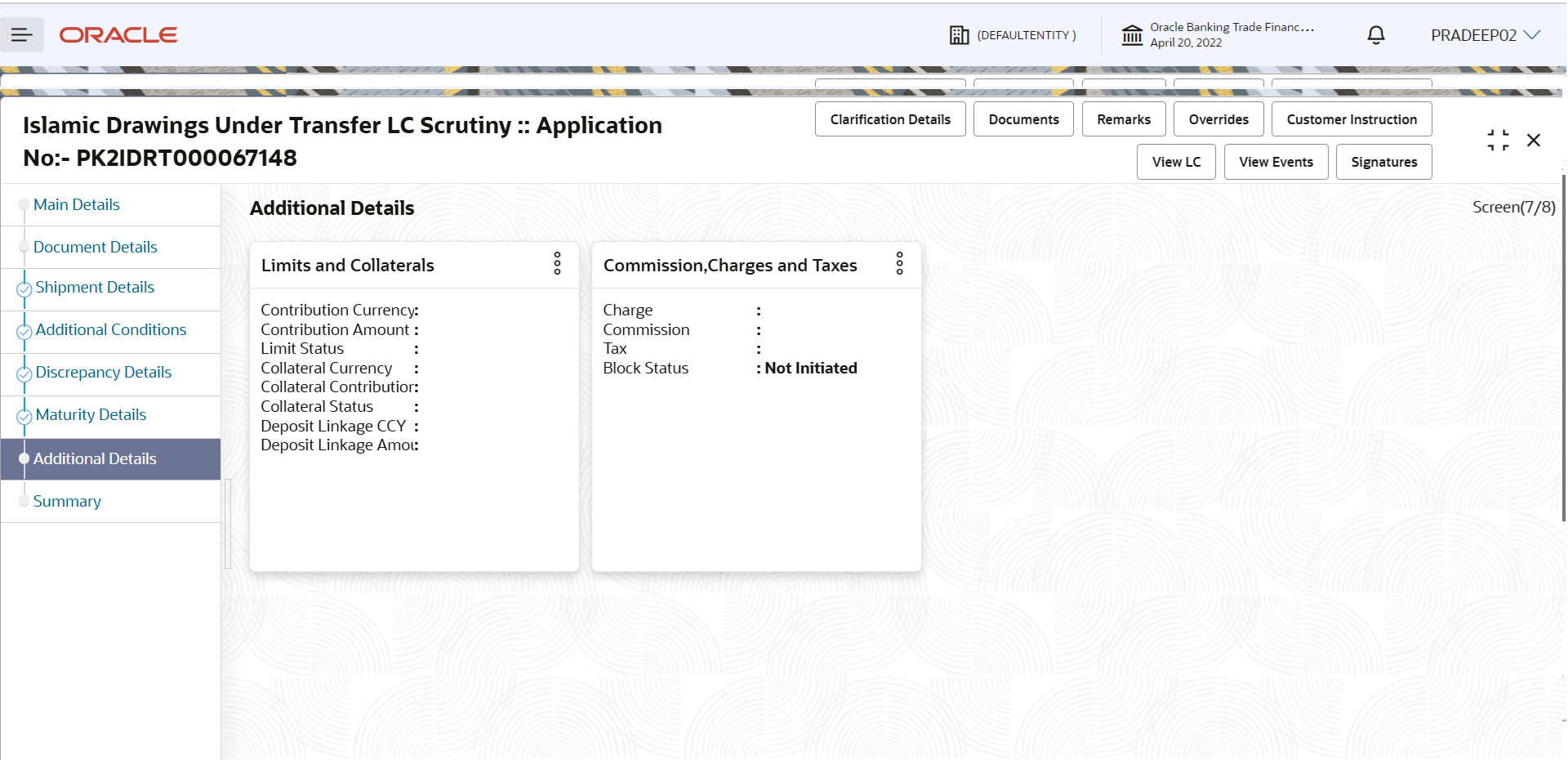Screen dimensions: 1568x760
Task: Open the hamburger navigation menu
Action: (22, 35)
